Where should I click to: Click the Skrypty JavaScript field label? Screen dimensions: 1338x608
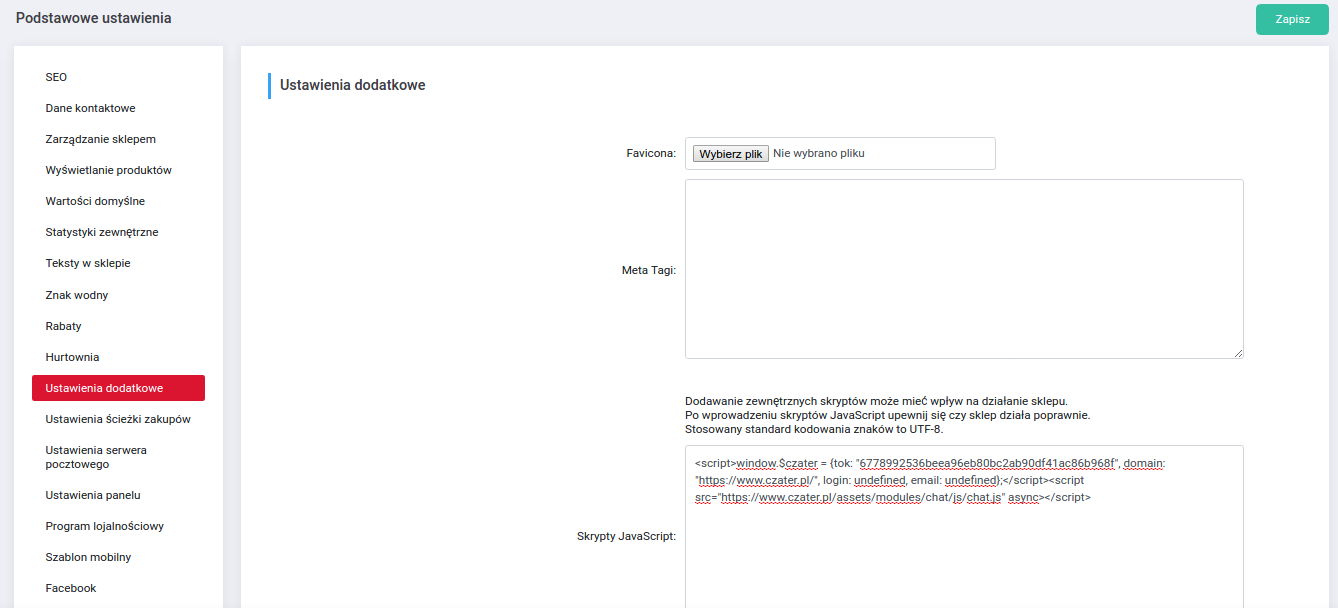click(627, 536)
